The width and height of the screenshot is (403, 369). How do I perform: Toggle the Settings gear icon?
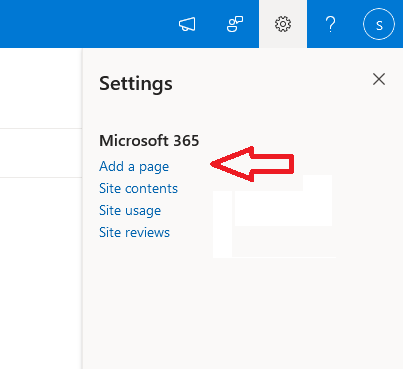tap(283, 24)
